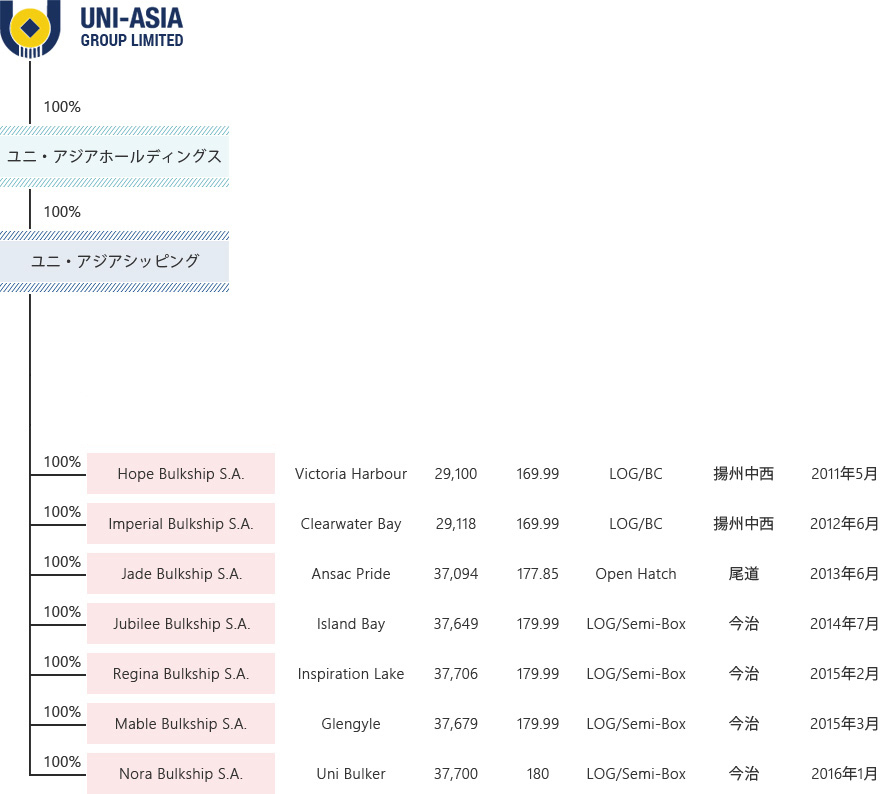This screenshot has height=794, width=880.
Task: Click the 37,649 tonnage value
Action: [456, 623]
